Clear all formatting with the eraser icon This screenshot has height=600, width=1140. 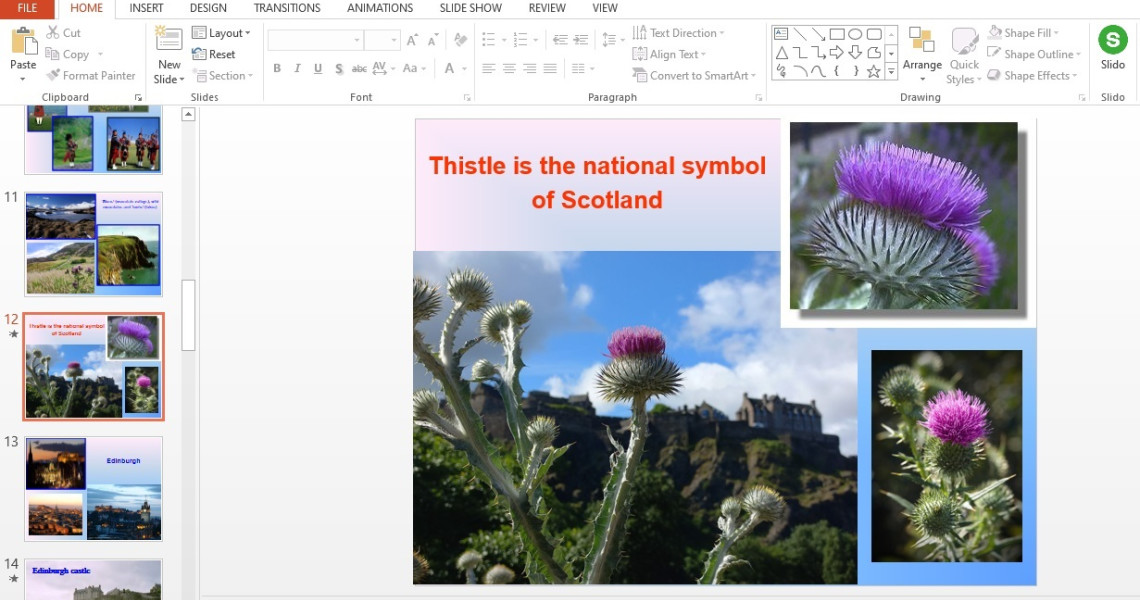(460, 39)
